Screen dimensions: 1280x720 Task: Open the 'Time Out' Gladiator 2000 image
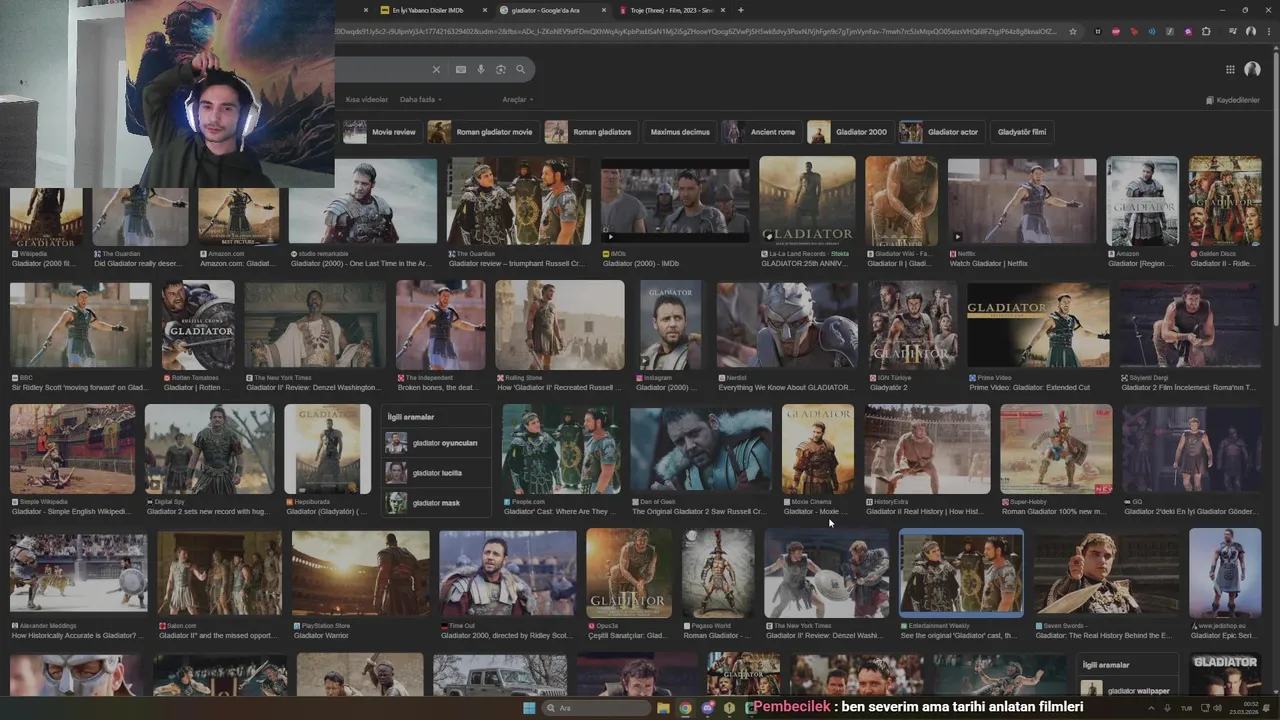coord(508,573)
